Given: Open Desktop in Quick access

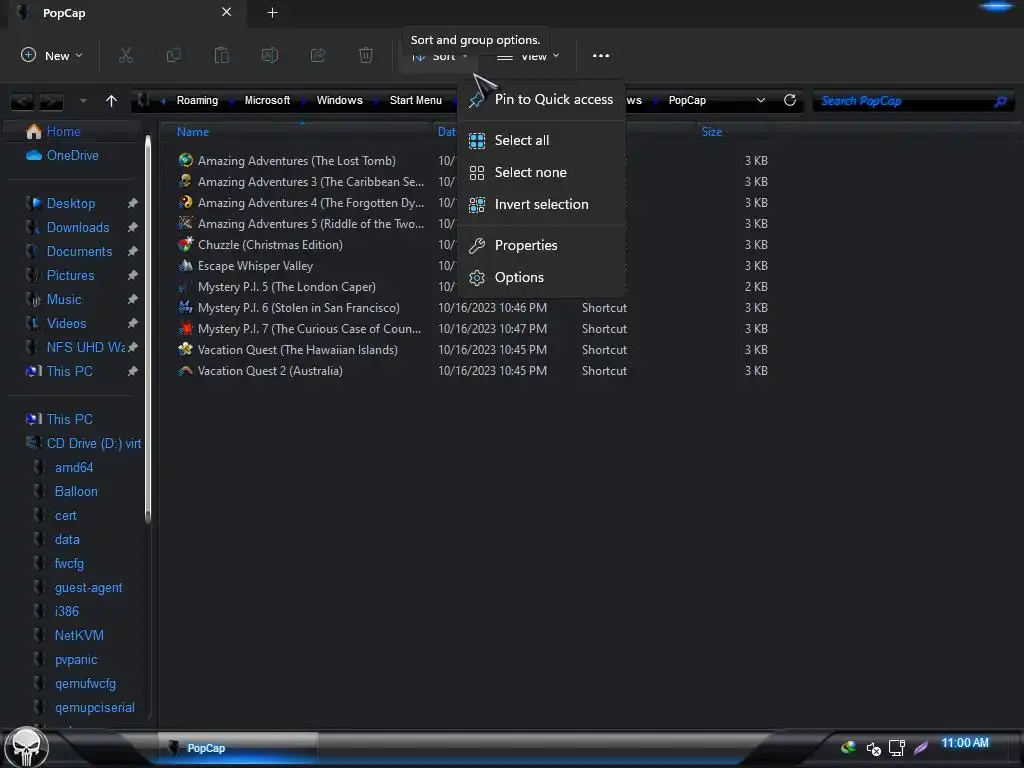Looking at the screenshot, I should coord(71,203).
